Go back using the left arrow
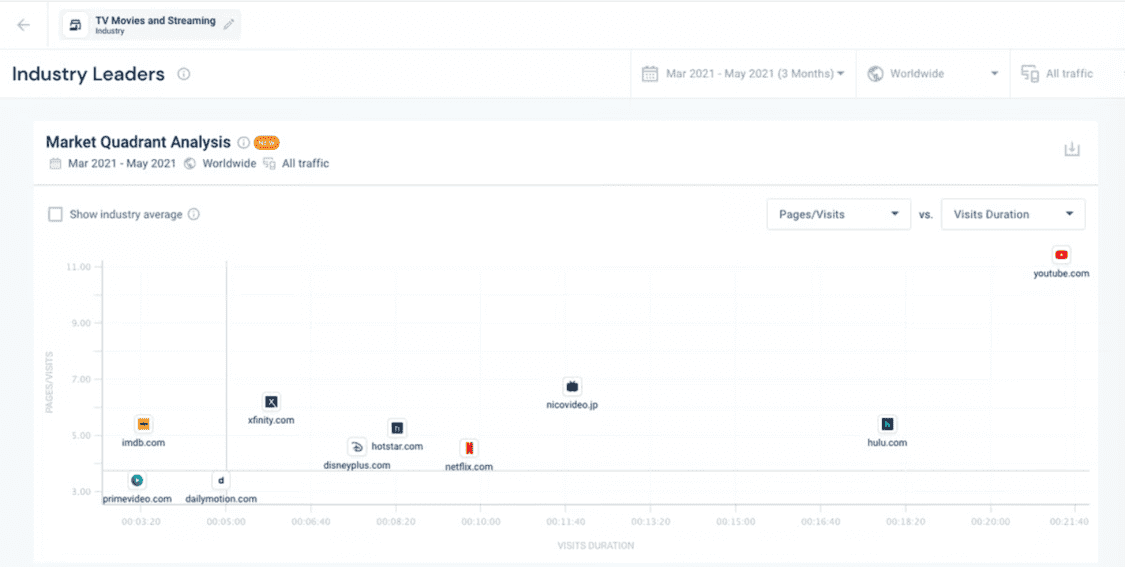The image size is (1125, 567). click(x=24, y=25)
